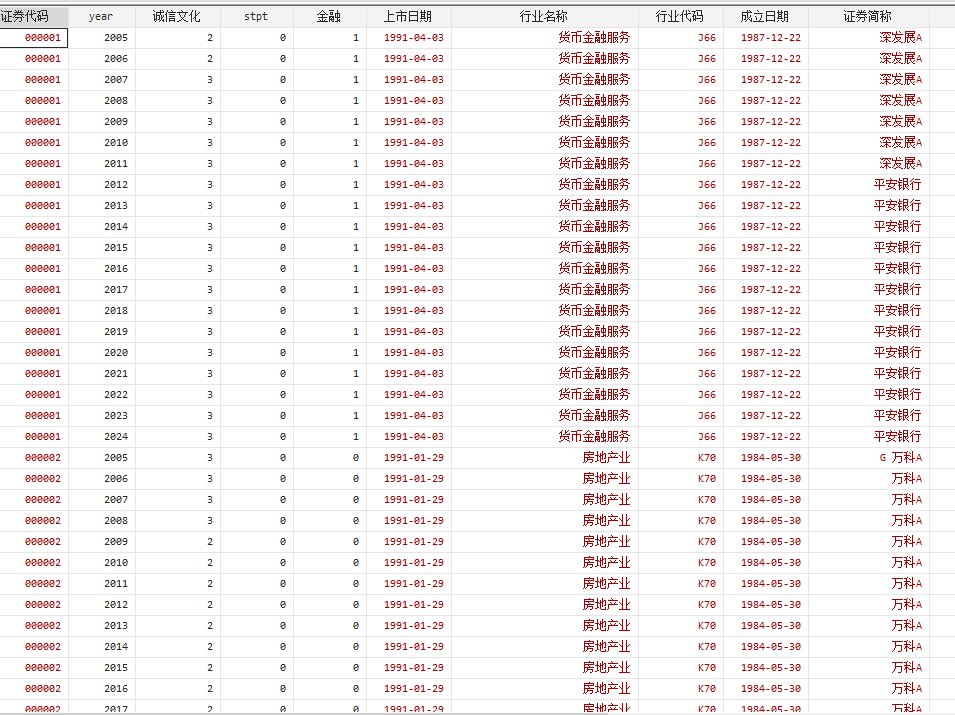The image size is (955, 715).
Task: Click year cell 2012 for stock 000001
Action: [115, 184]
